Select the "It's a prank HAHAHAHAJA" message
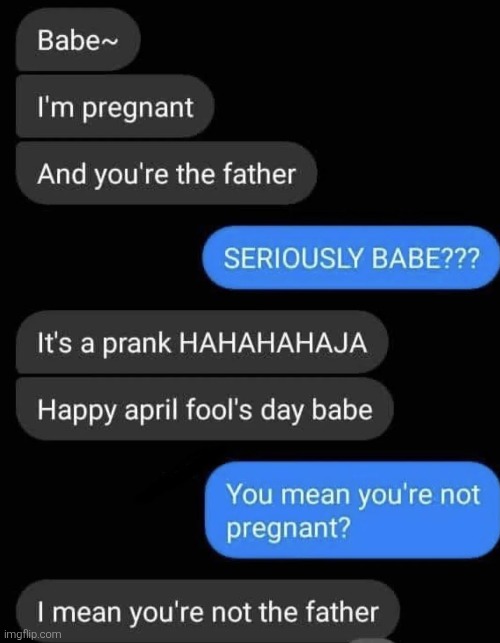Viewport: 500px width, 643px height. 202,342
